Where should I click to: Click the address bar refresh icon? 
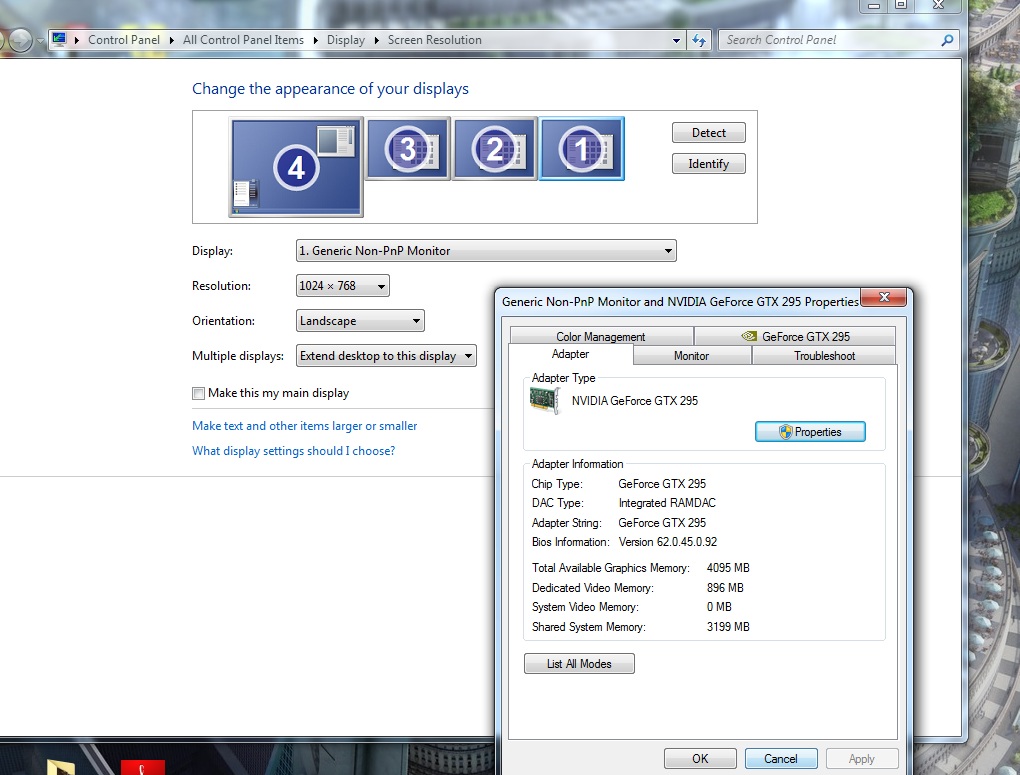pos(699,40)
